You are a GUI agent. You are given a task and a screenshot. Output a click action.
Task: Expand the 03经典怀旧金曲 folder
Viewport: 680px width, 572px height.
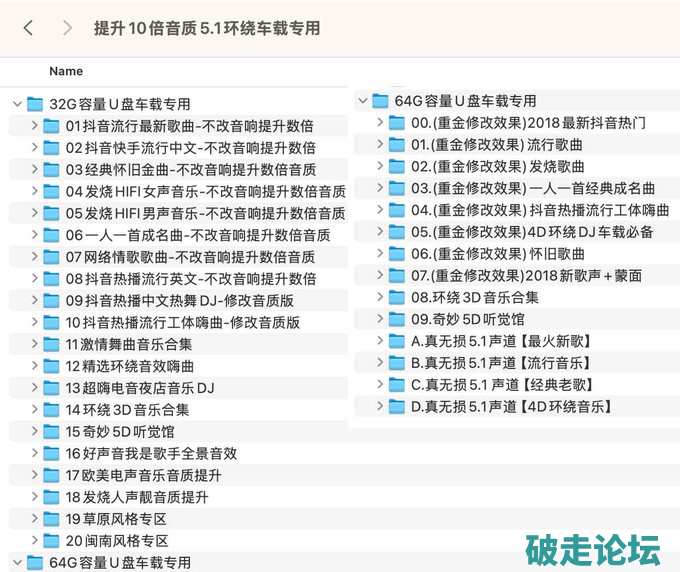(x=35, y=170)
